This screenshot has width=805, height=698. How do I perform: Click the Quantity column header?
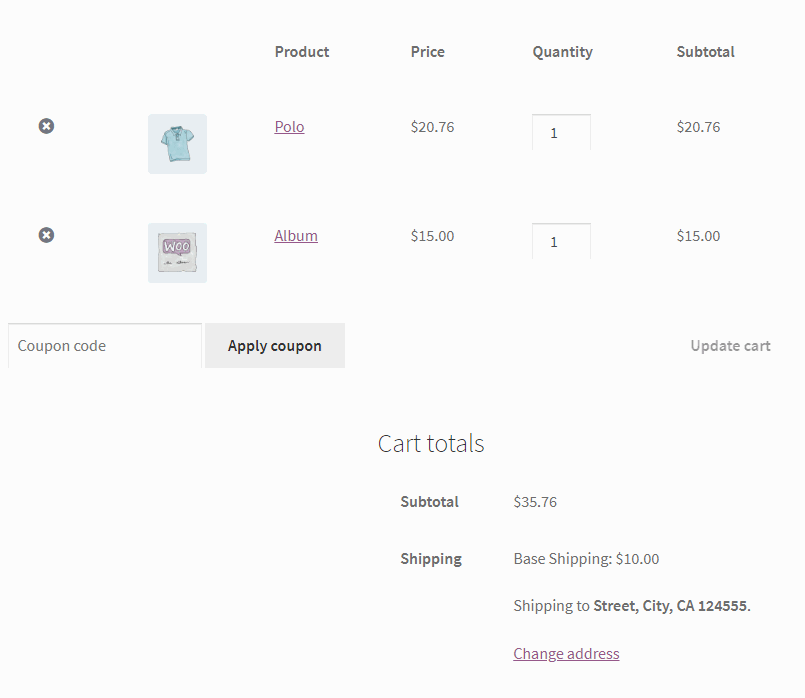(562, 51)
